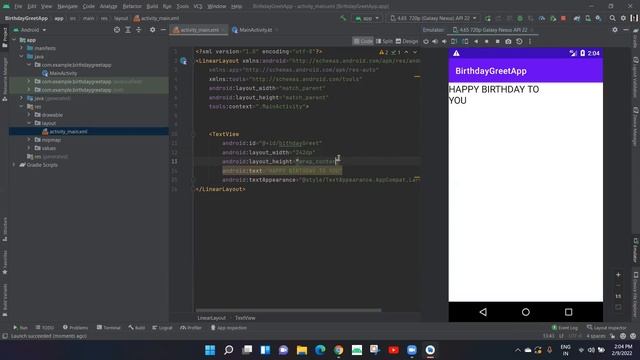The image size is (640, 360).
Task: Open Windows Start button on taskbar
Action: [x=210, y=350]
